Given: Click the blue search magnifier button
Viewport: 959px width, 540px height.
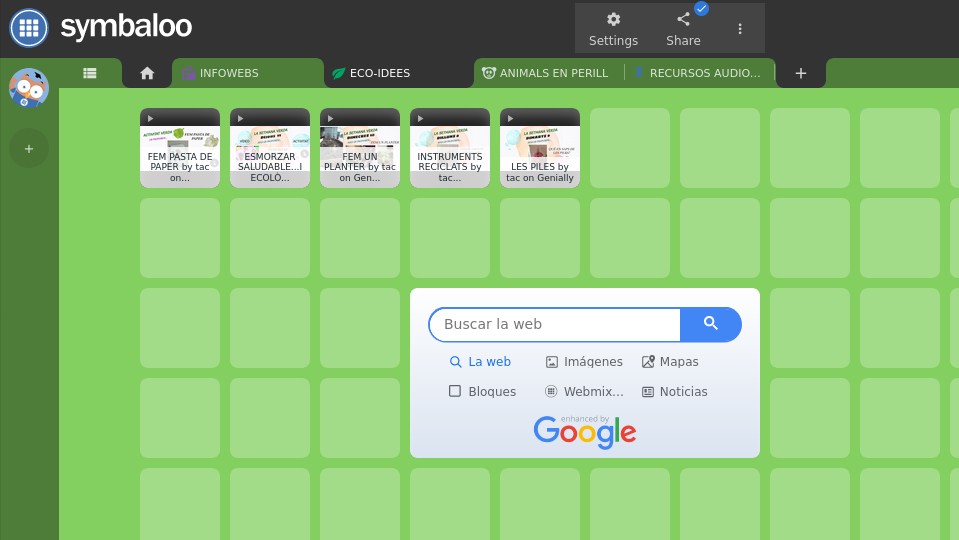Looking at the screenshot, I should click(x=711, y=324).
